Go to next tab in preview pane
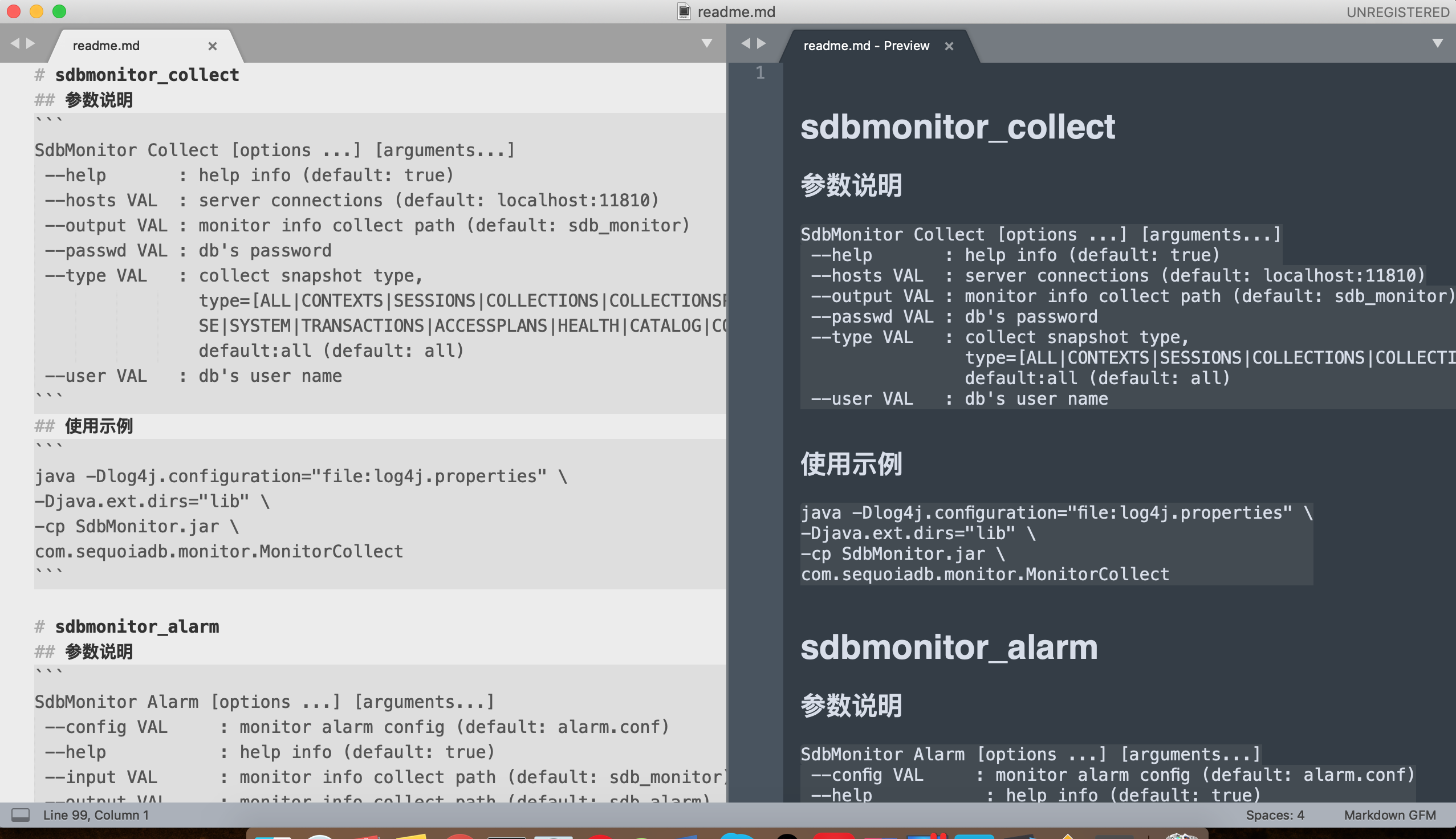This screenshot has height=839, width=1456. coord(761,43)
